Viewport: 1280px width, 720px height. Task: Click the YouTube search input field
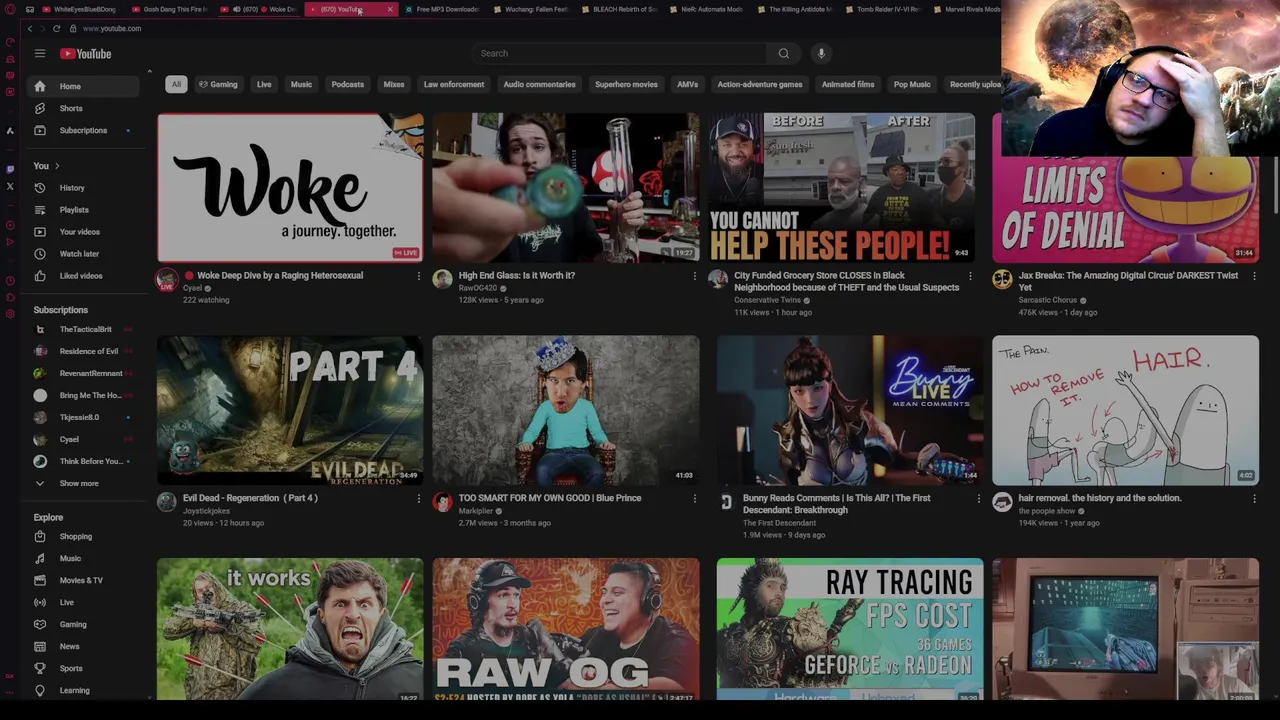pos(620,53)
